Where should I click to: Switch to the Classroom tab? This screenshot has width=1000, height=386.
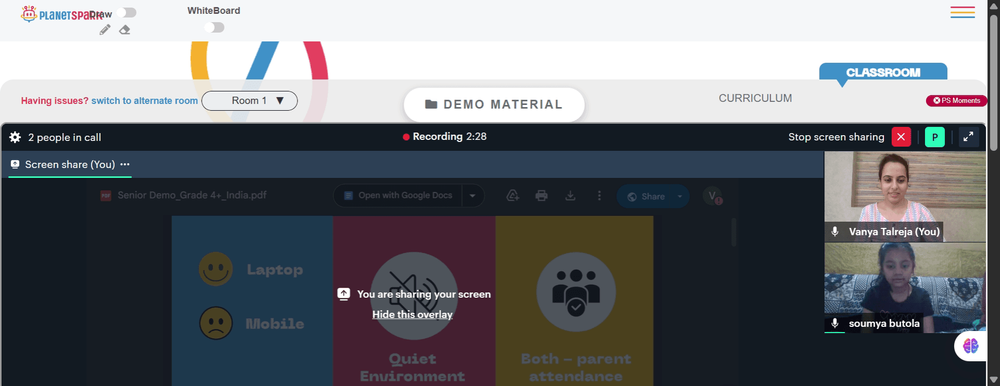click(x=883, y=73)
